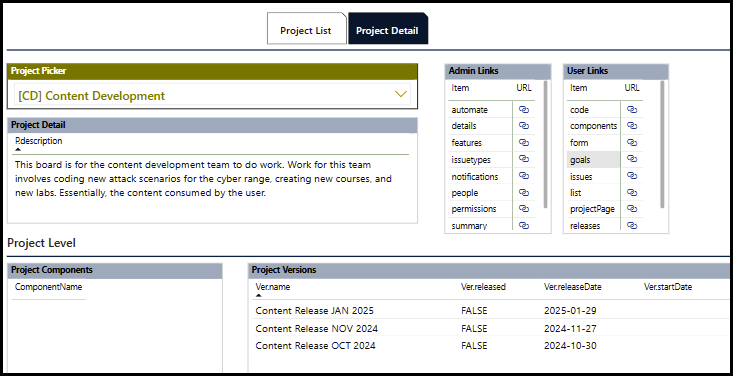The height and width of the screenshot is (376, 733).
Task: Sort by the ComponentName column header
Action: tap(49, 287)
